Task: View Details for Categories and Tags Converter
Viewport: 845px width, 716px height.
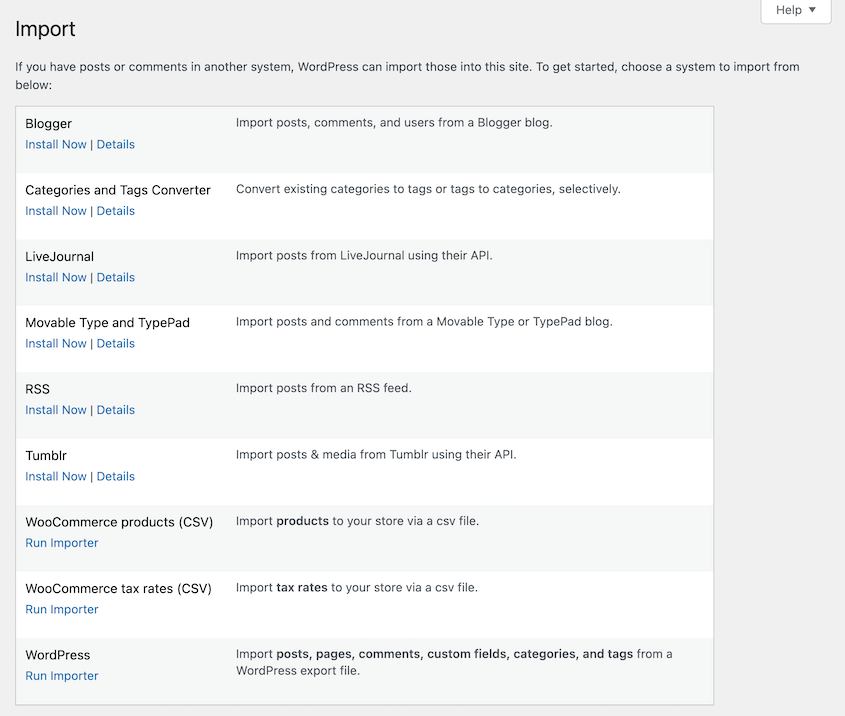Action: click(x=116, y=211)
